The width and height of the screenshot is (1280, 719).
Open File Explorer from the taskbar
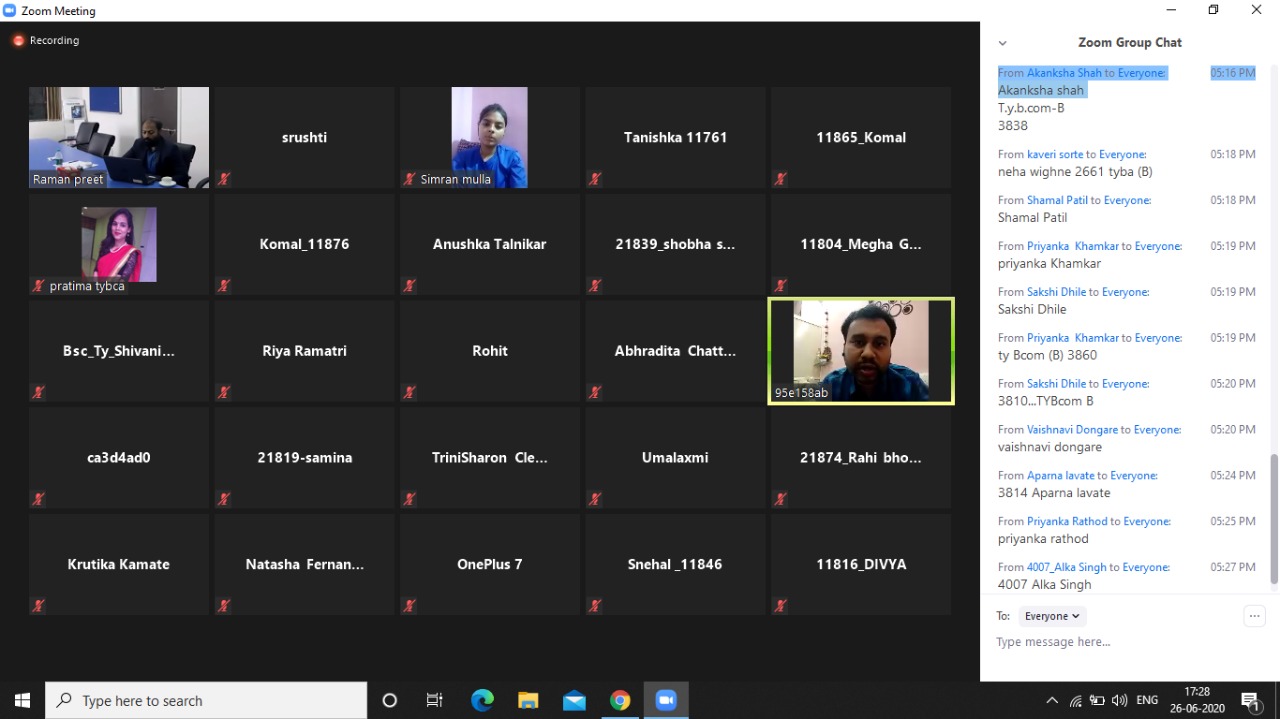pyautogui.click(x=528, y=700)
